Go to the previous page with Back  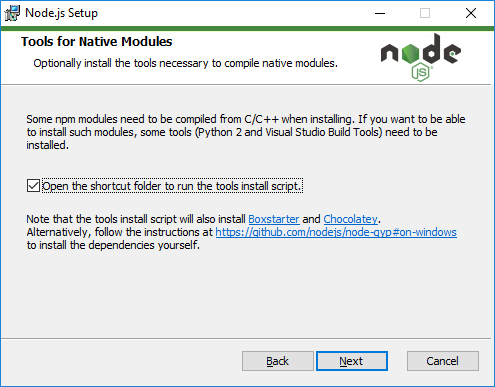pyautogui.click(x=278, y=361)
